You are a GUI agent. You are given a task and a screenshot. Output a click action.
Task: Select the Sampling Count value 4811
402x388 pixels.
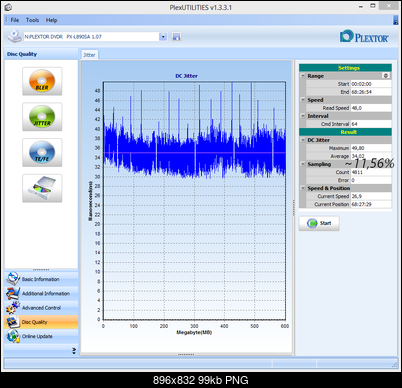(371, 172)
